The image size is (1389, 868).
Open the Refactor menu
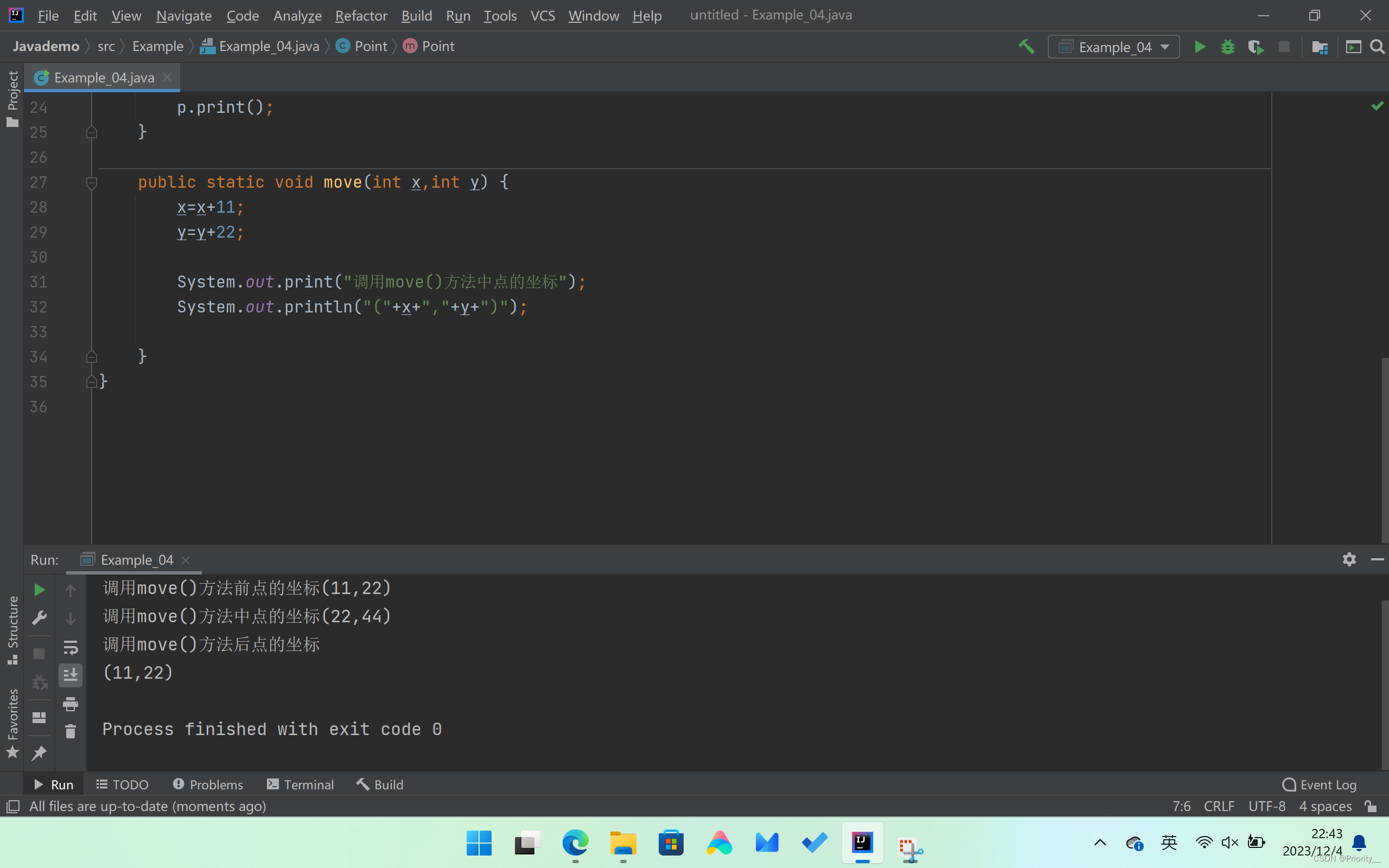[x=361, y=16]
